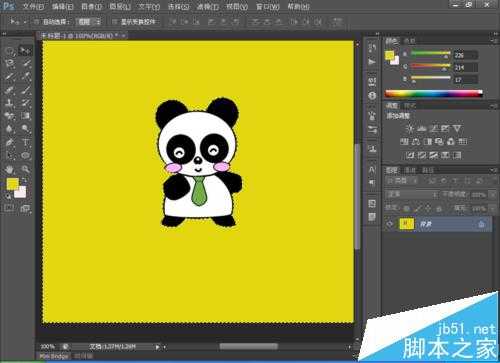500x363 pixels.
Task: Click the yellow foreground color swatch
Action: coord(12,184)
